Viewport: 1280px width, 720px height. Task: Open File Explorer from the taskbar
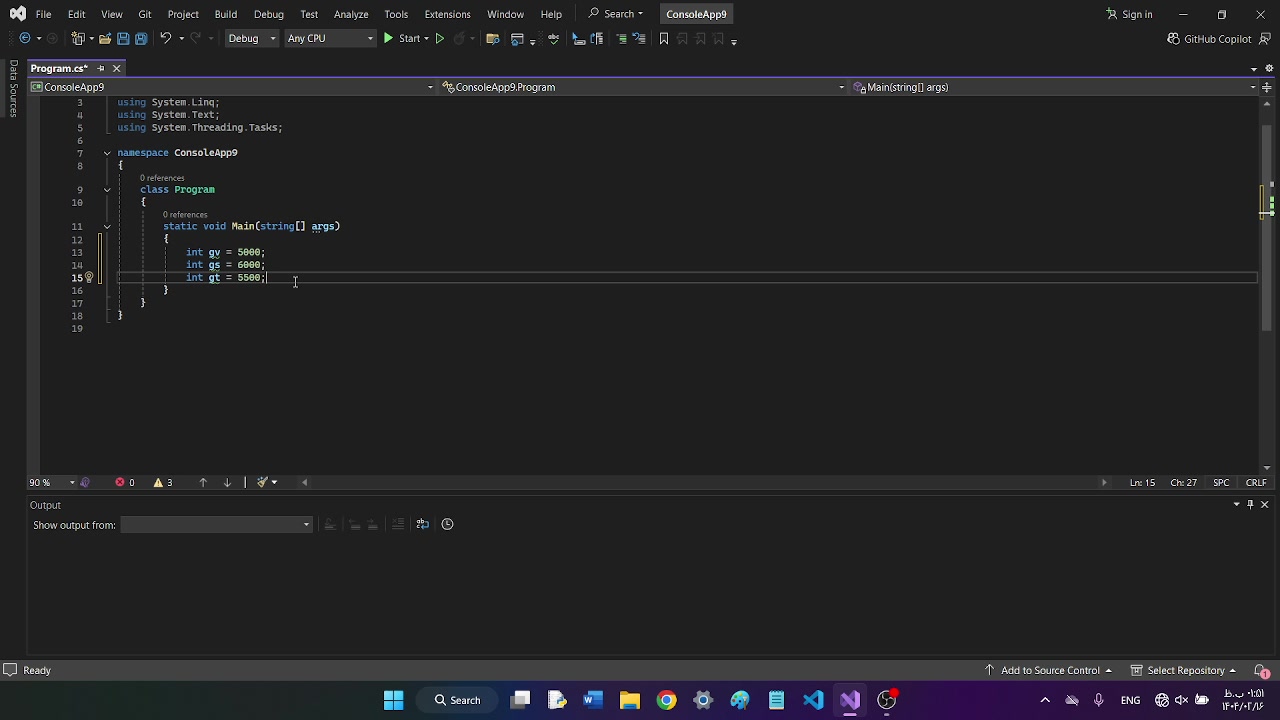click(630, 700)
